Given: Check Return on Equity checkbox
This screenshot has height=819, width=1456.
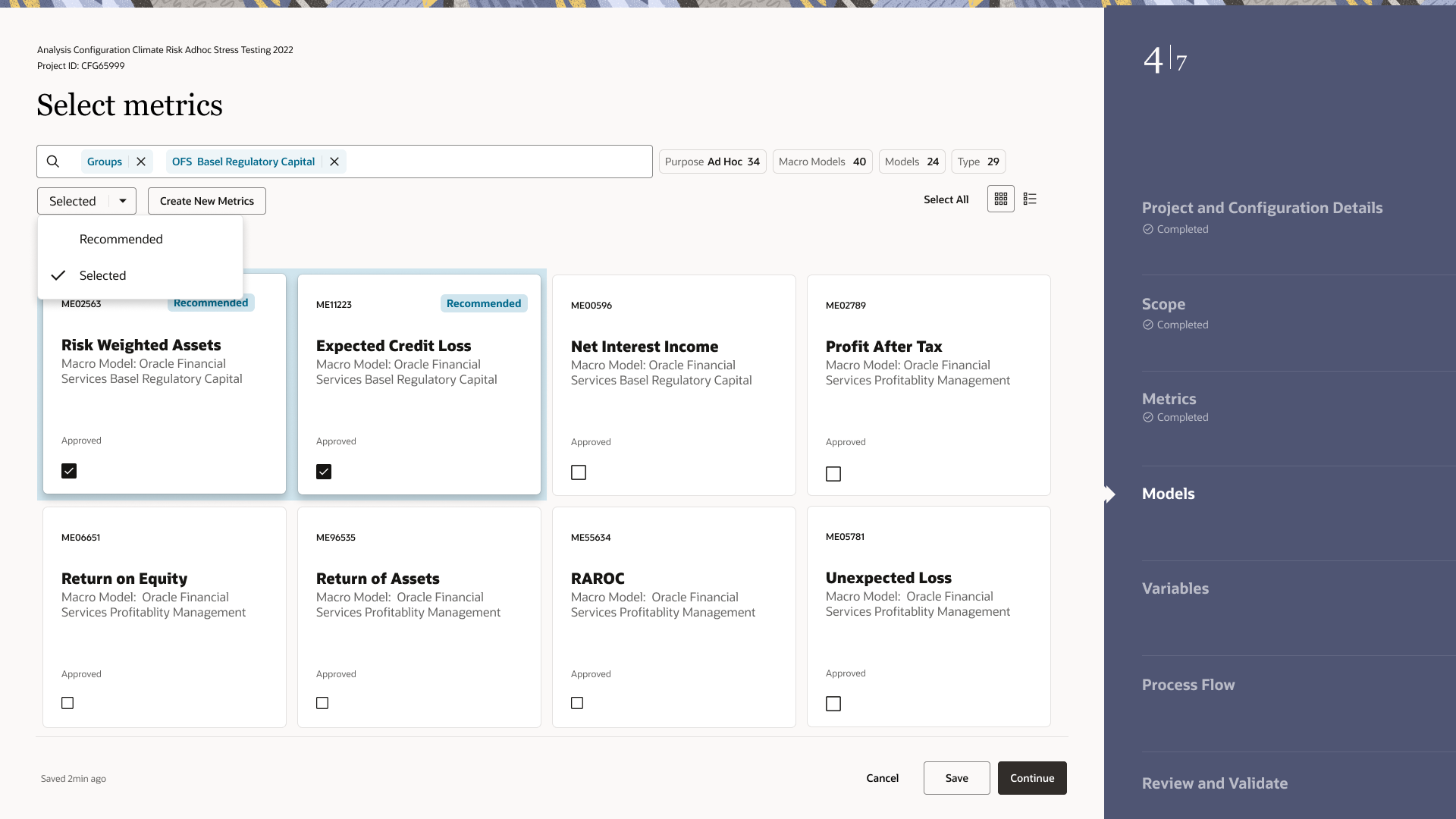Looking at the screenshot, I should point(67,703).
